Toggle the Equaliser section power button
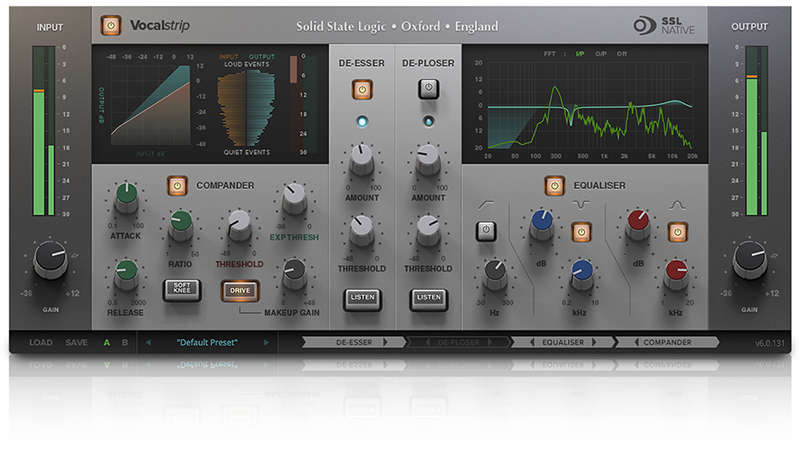This screenshot has width=800, height=462. click(554, 186)
